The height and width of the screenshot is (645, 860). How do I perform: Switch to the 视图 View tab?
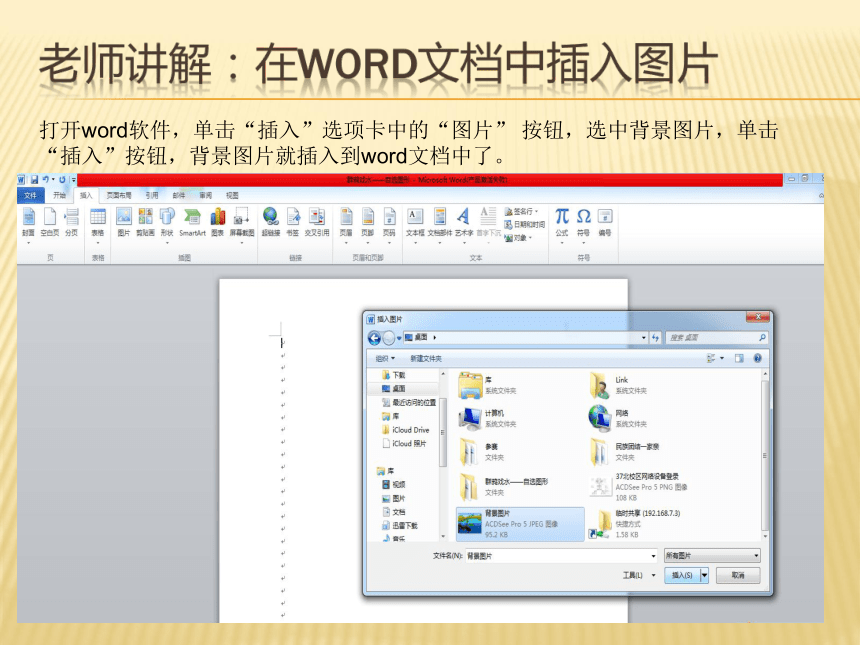coord(233,195)
